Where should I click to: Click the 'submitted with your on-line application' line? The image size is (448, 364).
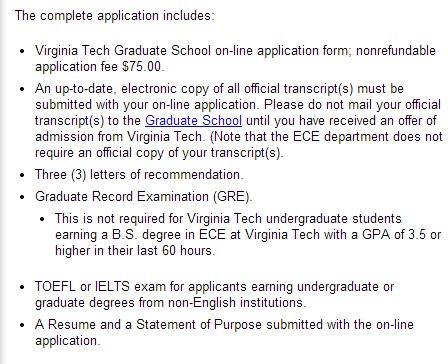click(x=147, y=105)
